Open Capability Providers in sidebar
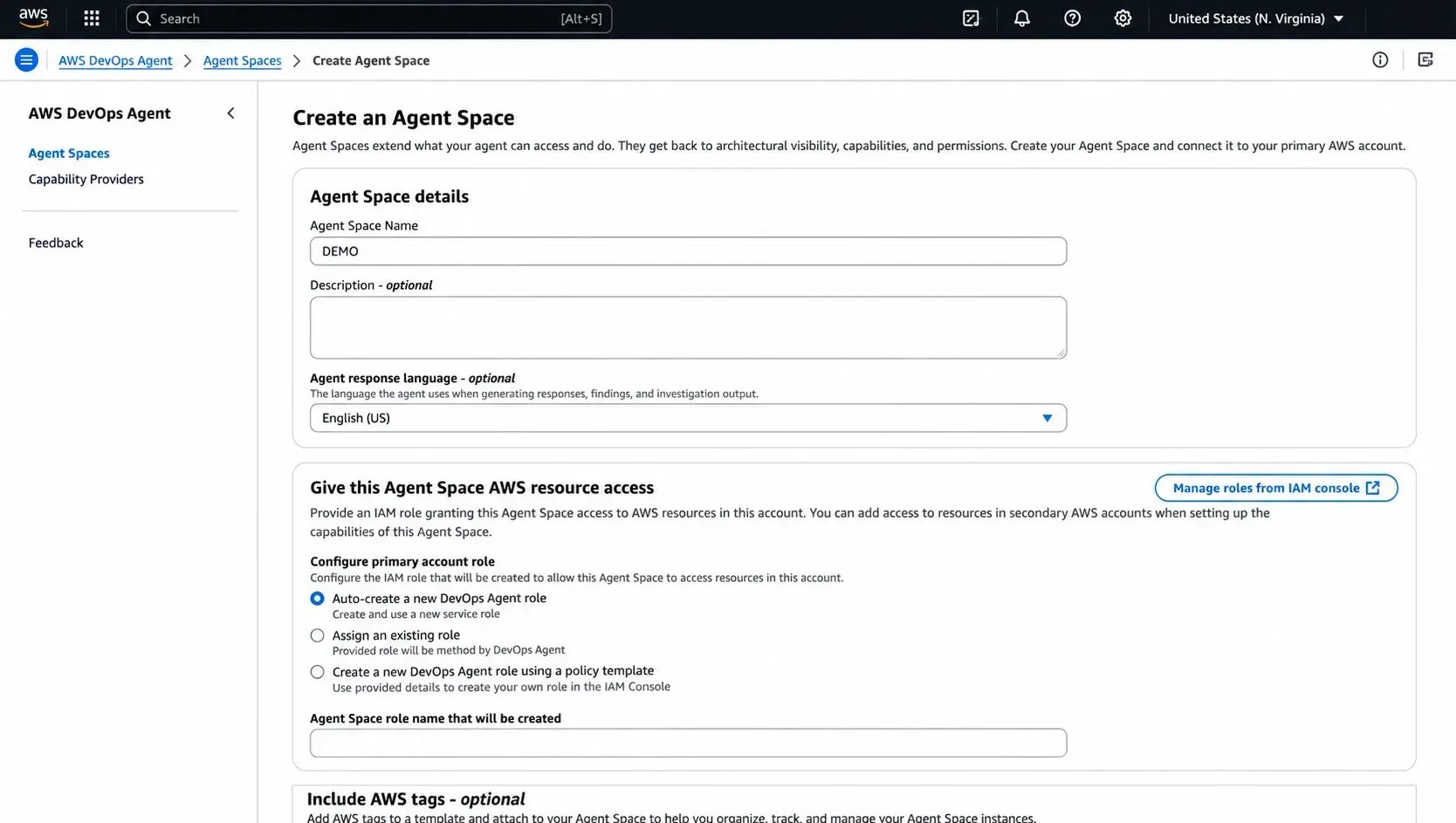 pyautogui.click(x=86, y=179)
